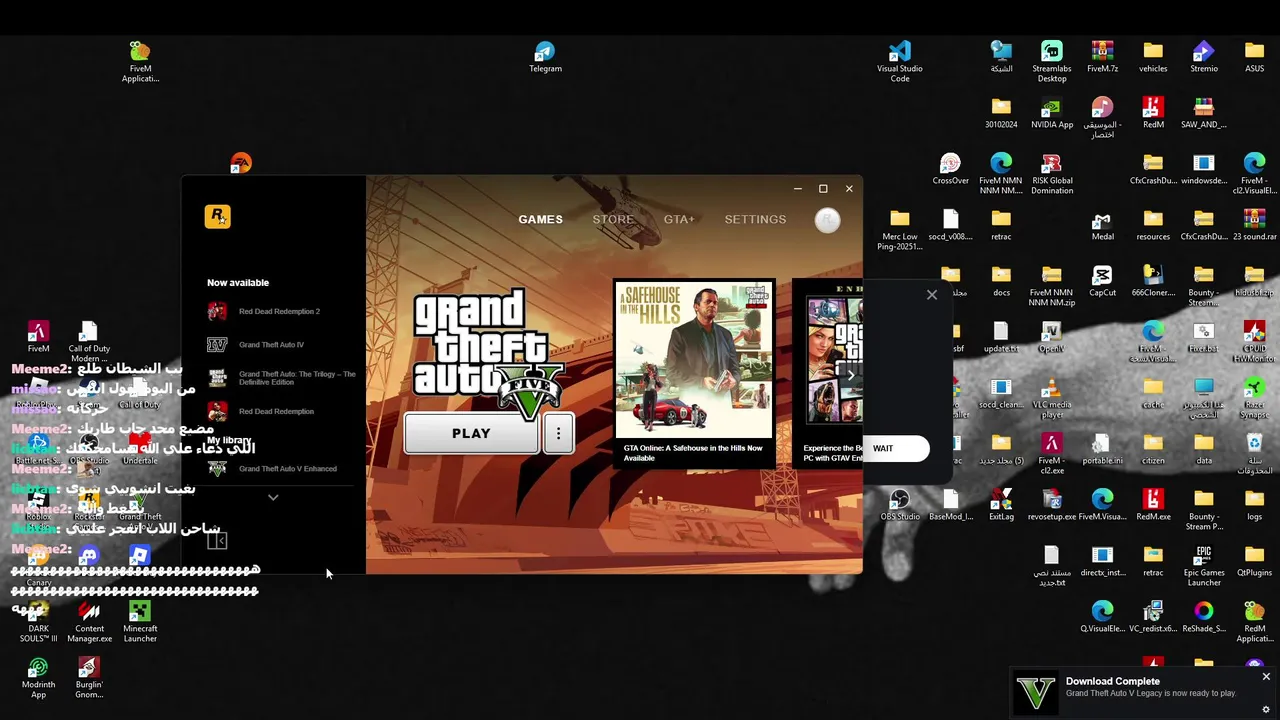This screenshot has height=720, width=1280.
Task: Dismiss the Download Complete notification
Action: point(1266,677)
